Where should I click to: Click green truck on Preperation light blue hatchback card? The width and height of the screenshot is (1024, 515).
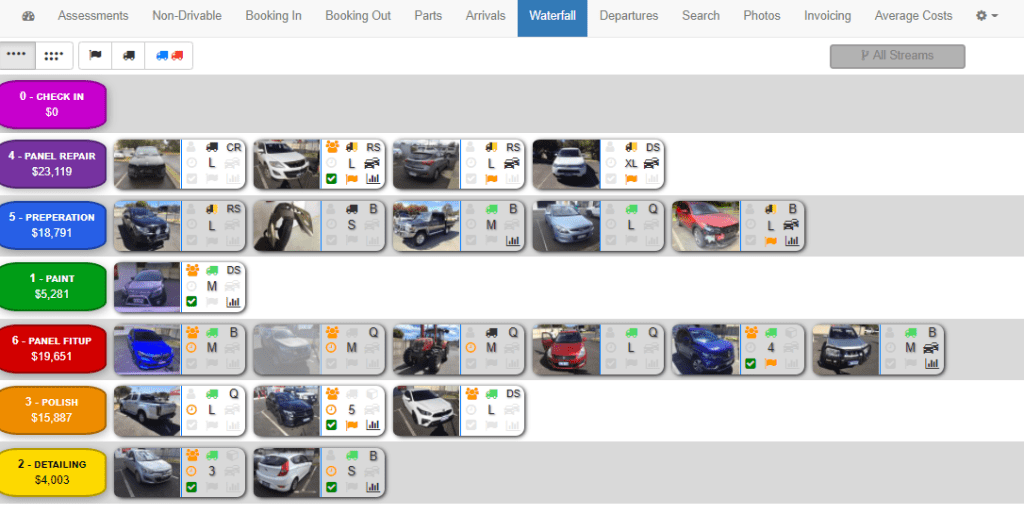(x=632, y=209)
